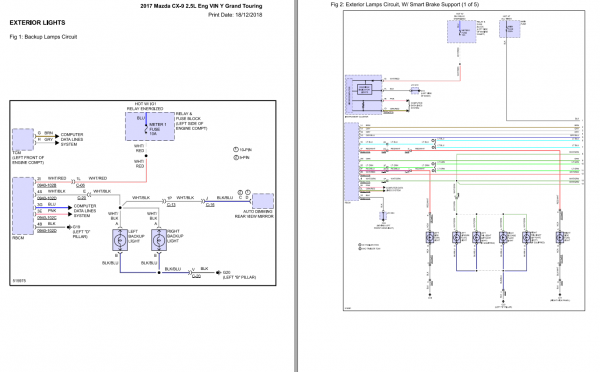
Task: Click 'COMPUTER DATA LINES SYSTEM' beside the TCM
Action: point(72,139)
